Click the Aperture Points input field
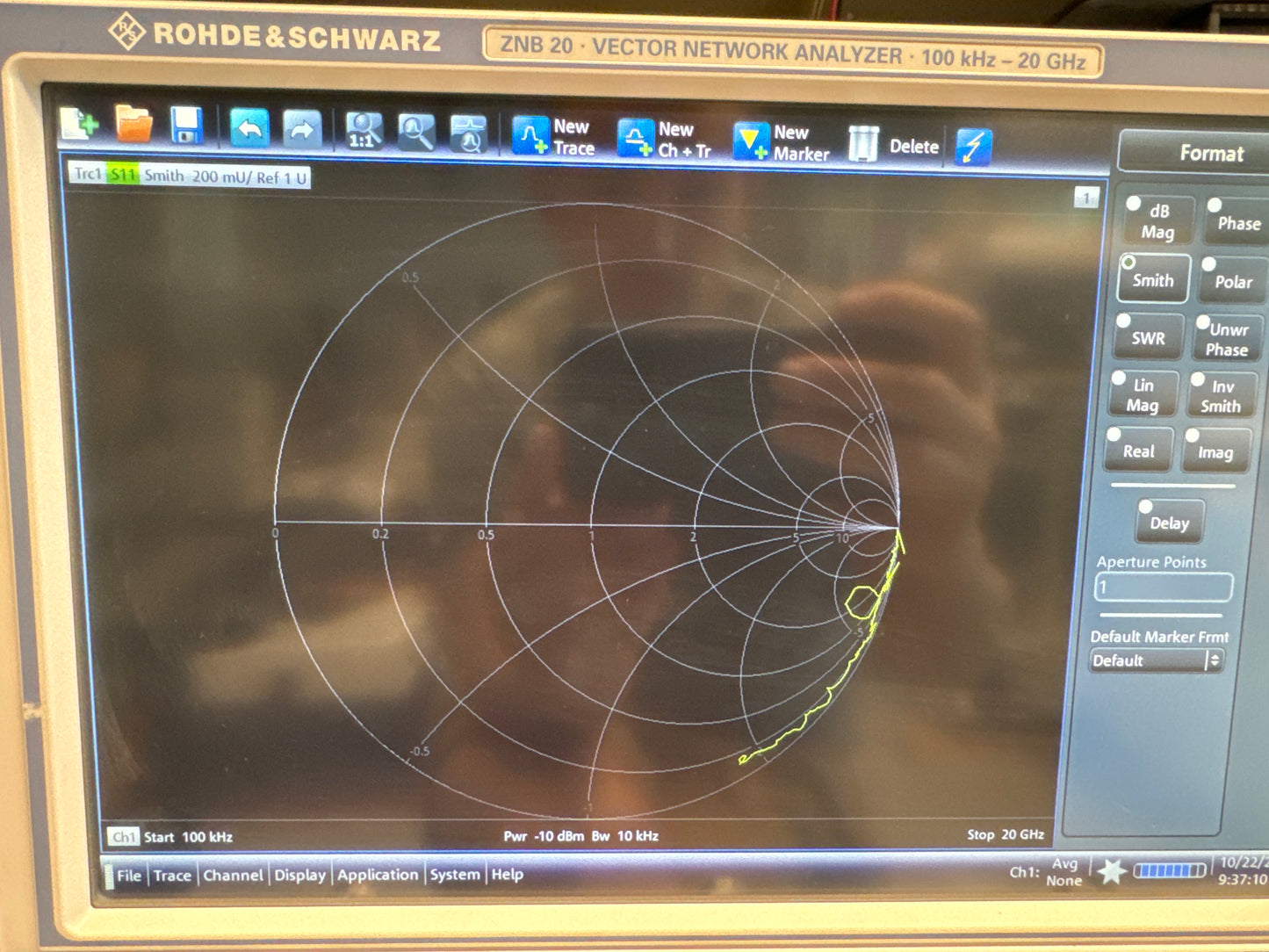 [x=1163, y=588]
